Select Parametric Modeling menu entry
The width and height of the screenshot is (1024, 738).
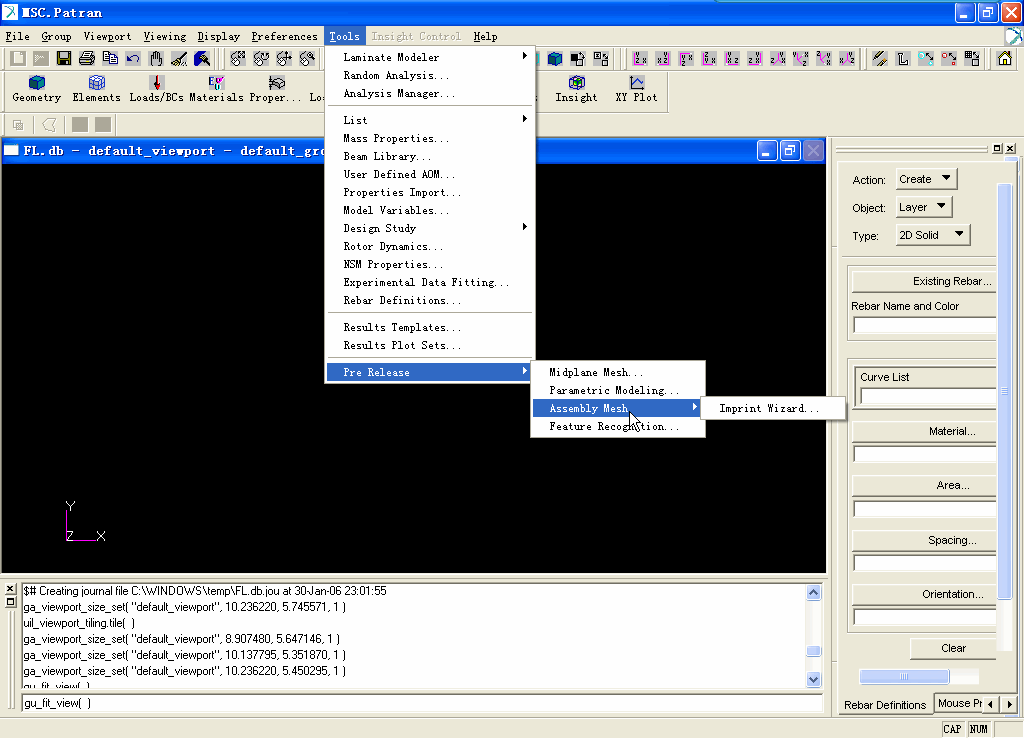coord(618,391)
